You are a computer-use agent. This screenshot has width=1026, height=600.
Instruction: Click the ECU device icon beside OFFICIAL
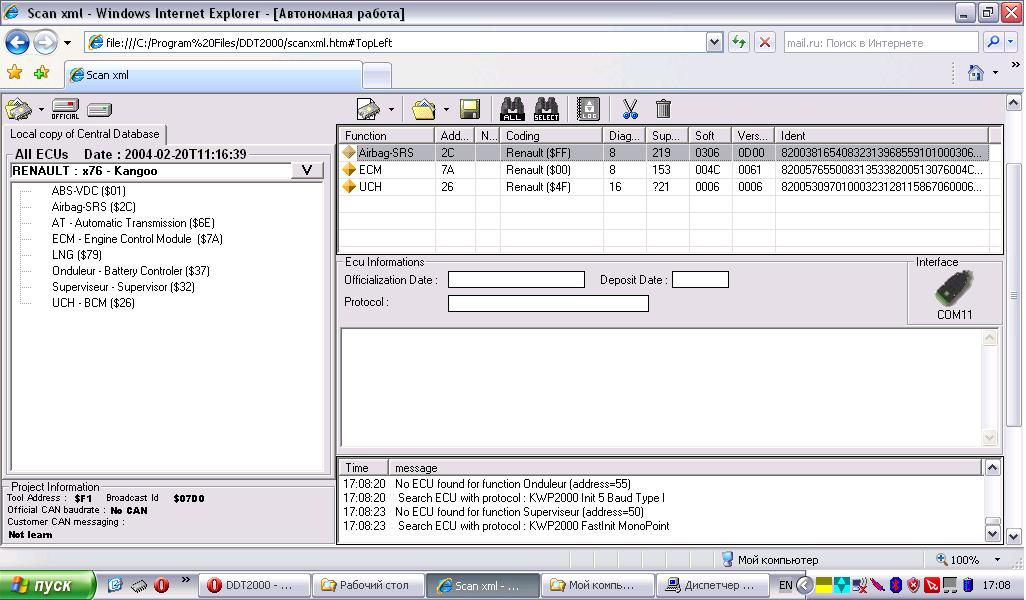coord(99,109)
